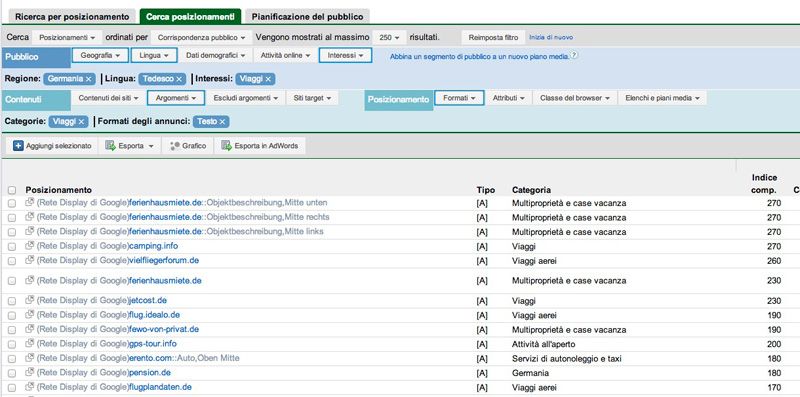
Task: Expand the Attributi dropdown
Action: coord(509,98)
